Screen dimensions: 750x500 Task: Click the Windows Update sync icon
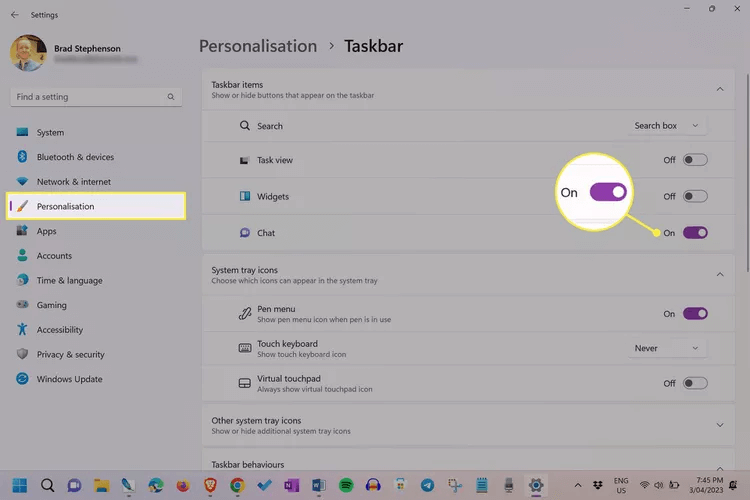22,378
